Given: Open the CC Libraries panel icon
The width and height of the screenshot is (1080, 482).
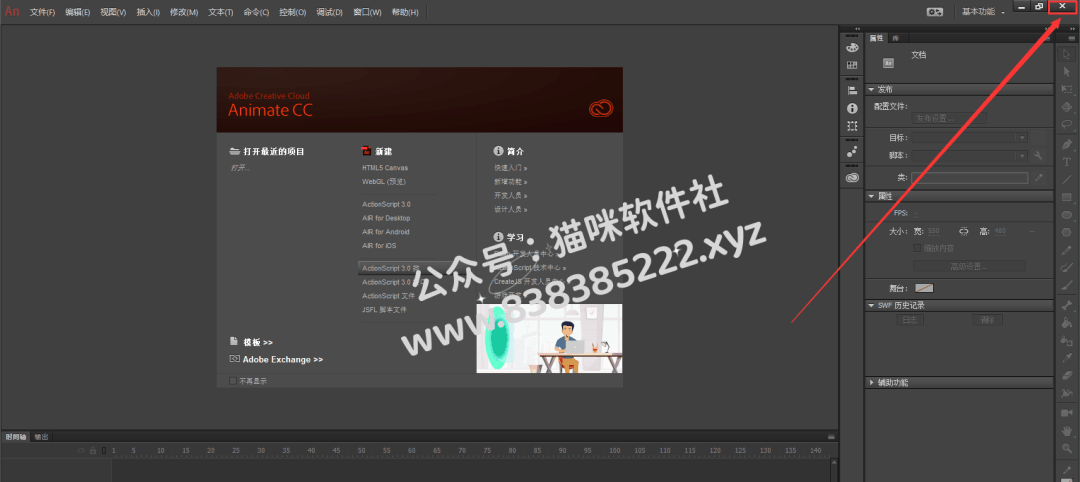Looking at the screenshot, I should pyautogui.click(x=852, y=177).
